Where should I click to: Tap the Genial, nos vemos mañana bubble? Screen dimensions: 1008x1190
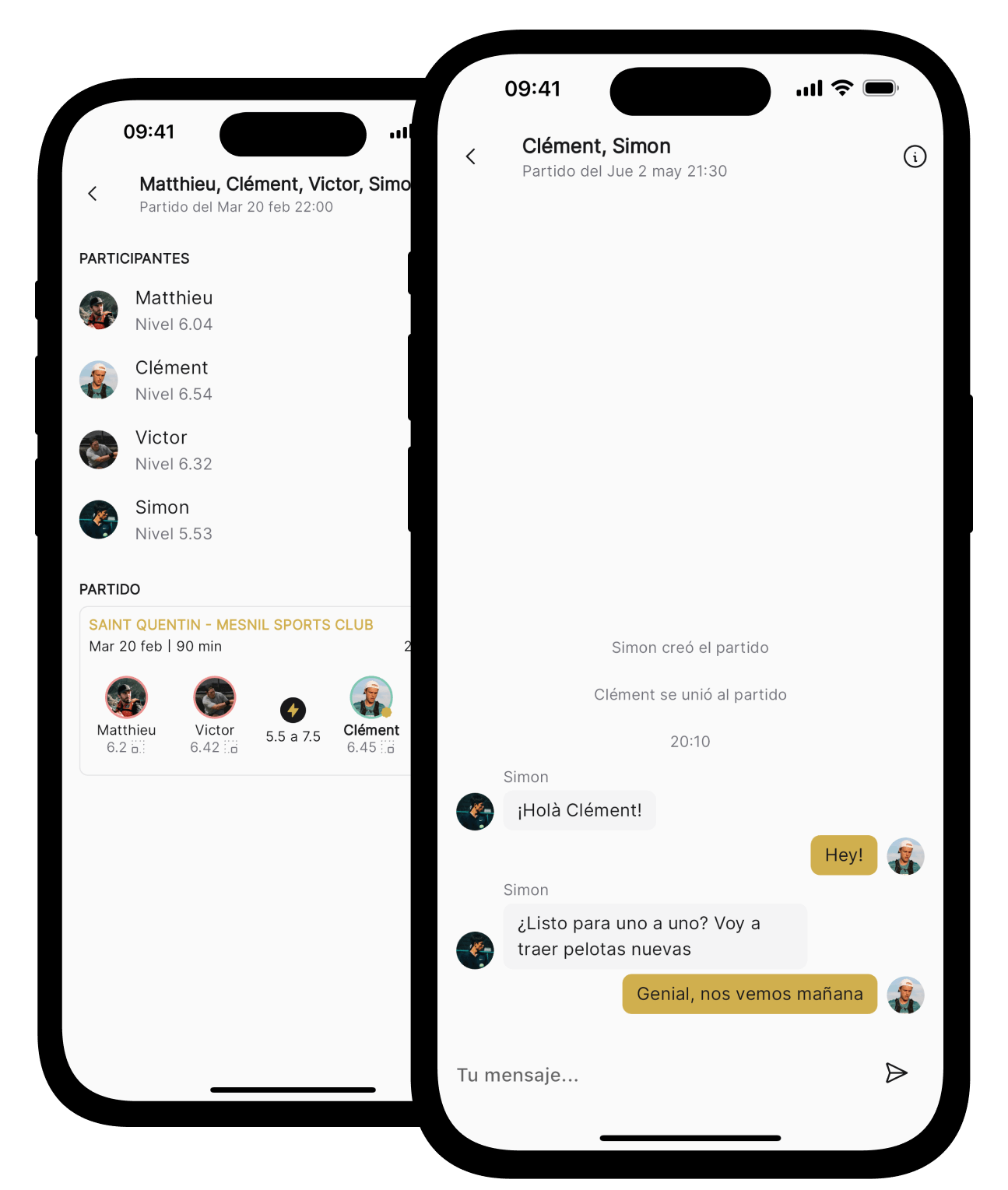click(750, 994)
